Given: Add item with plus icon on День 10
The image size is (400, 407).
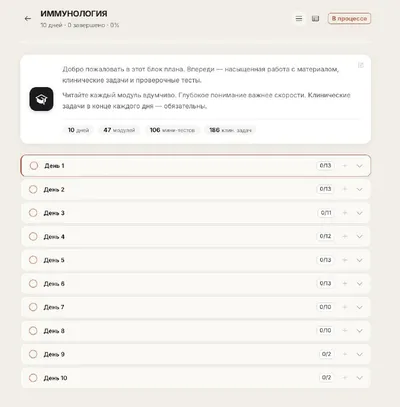Looking at the screenshot, I should point(345,378).
